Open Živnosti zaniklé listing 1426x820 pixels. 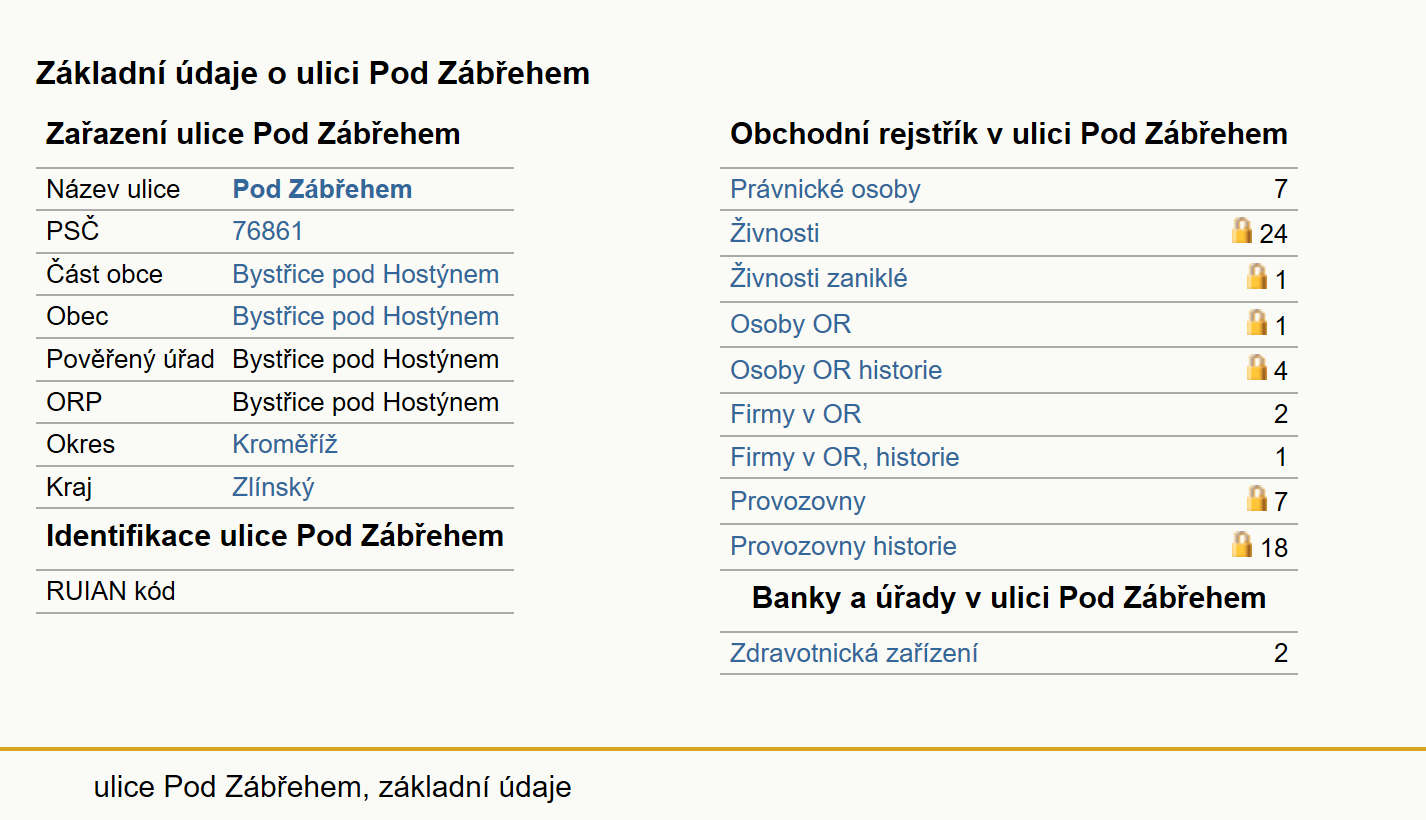(819, 278)
